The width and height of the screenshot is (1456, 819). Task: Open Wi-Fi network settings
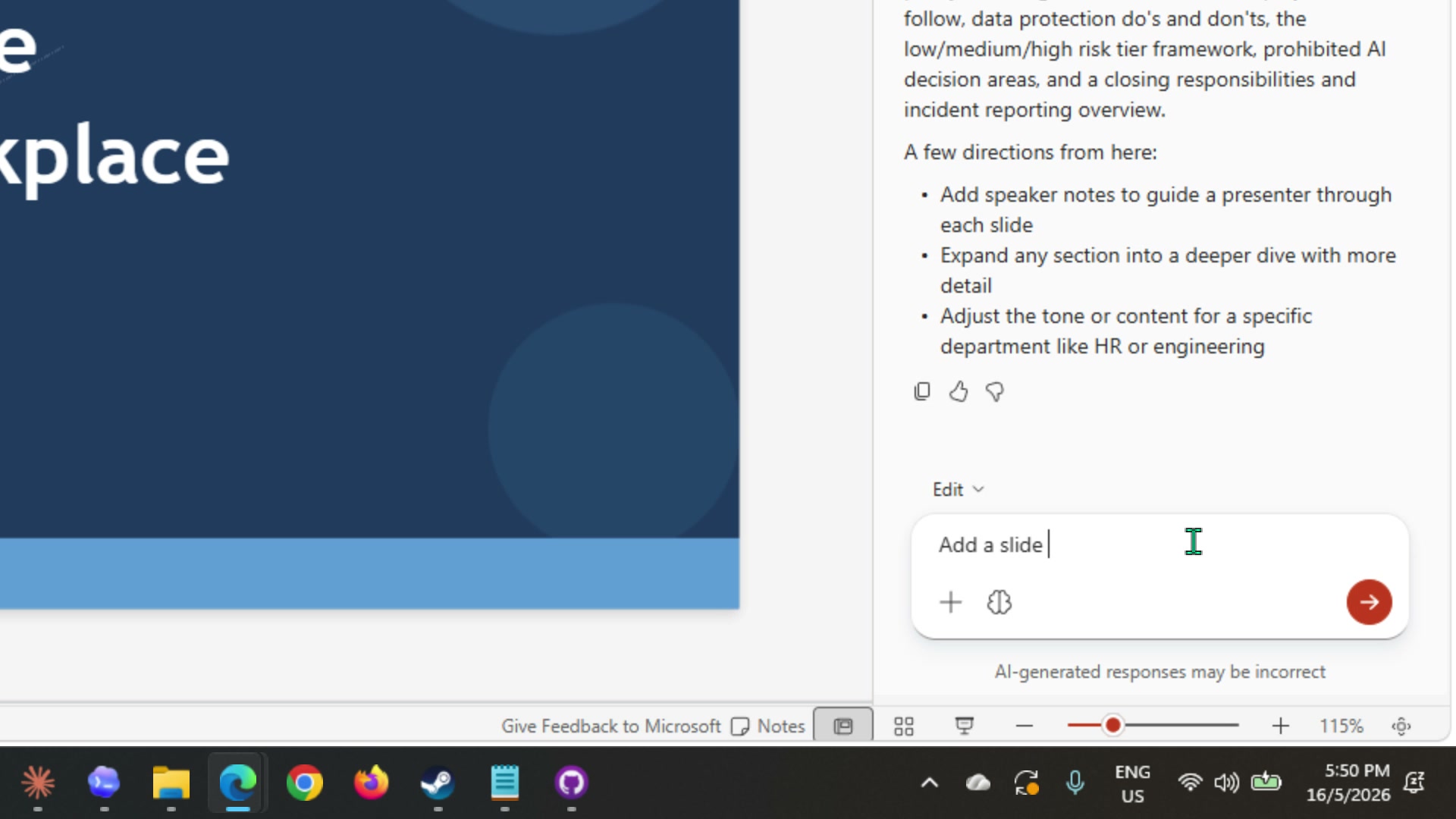click(1191, 782)
